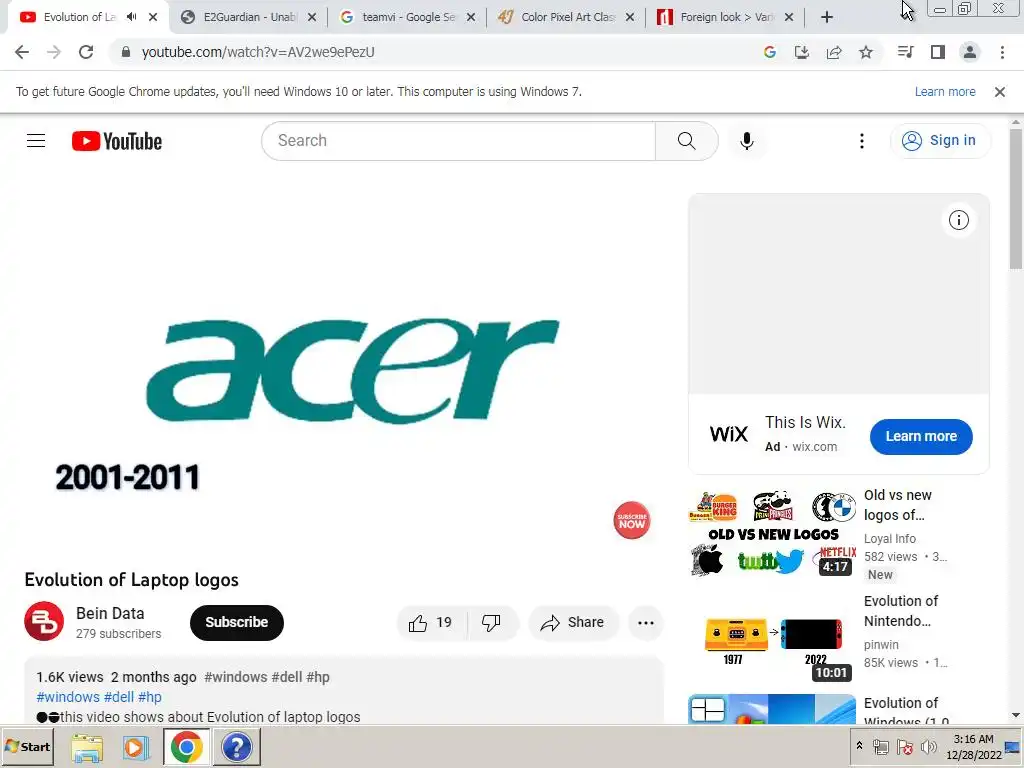Launch Windows Media Player from taskbar
Screen dimensions: 1024x768
coord(136,747)
